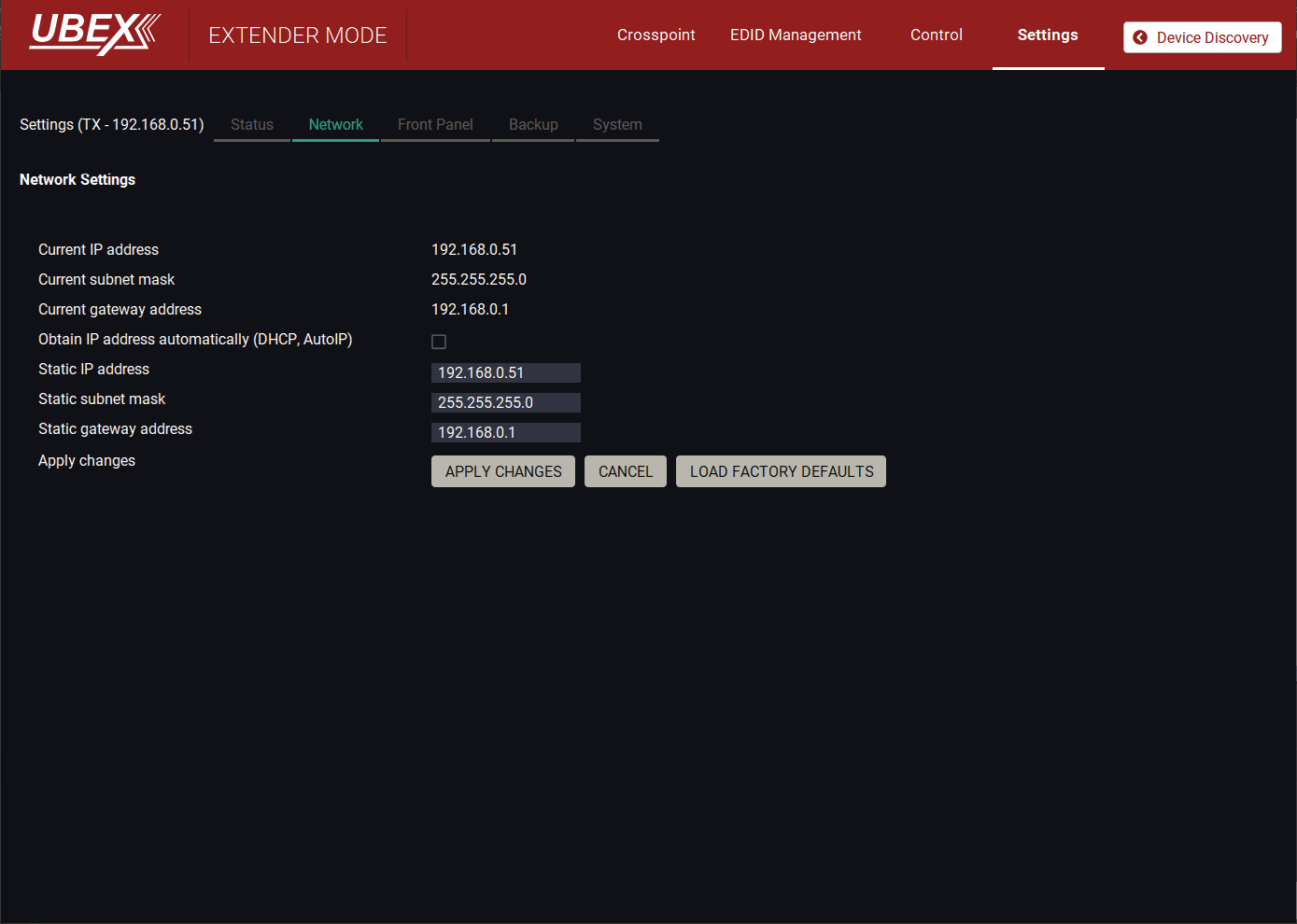Select the Network tab

pos(335,125)
